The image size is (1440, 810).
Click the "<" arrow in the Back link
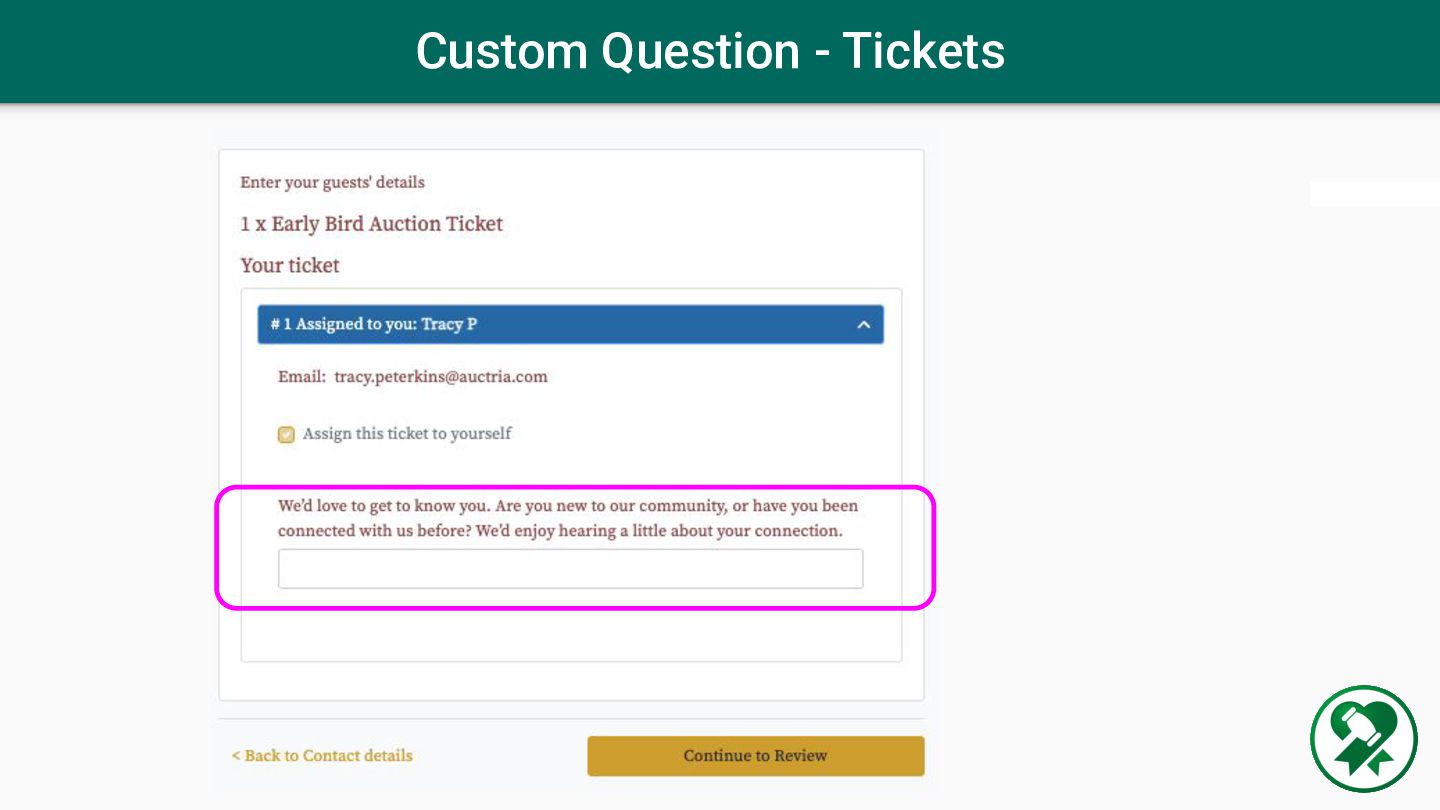pyautogui.click(x=236, y=756)
